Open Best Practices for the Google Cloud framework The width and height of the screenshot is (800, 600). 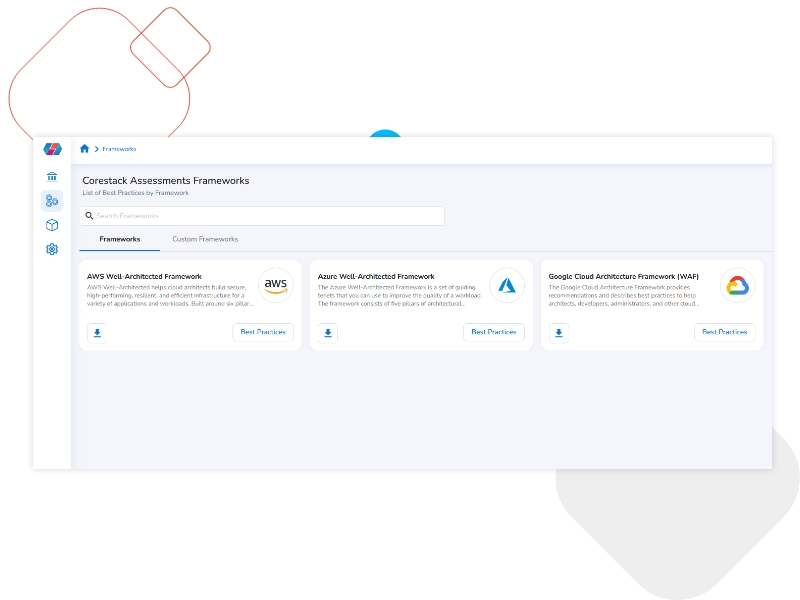(724, 332)
